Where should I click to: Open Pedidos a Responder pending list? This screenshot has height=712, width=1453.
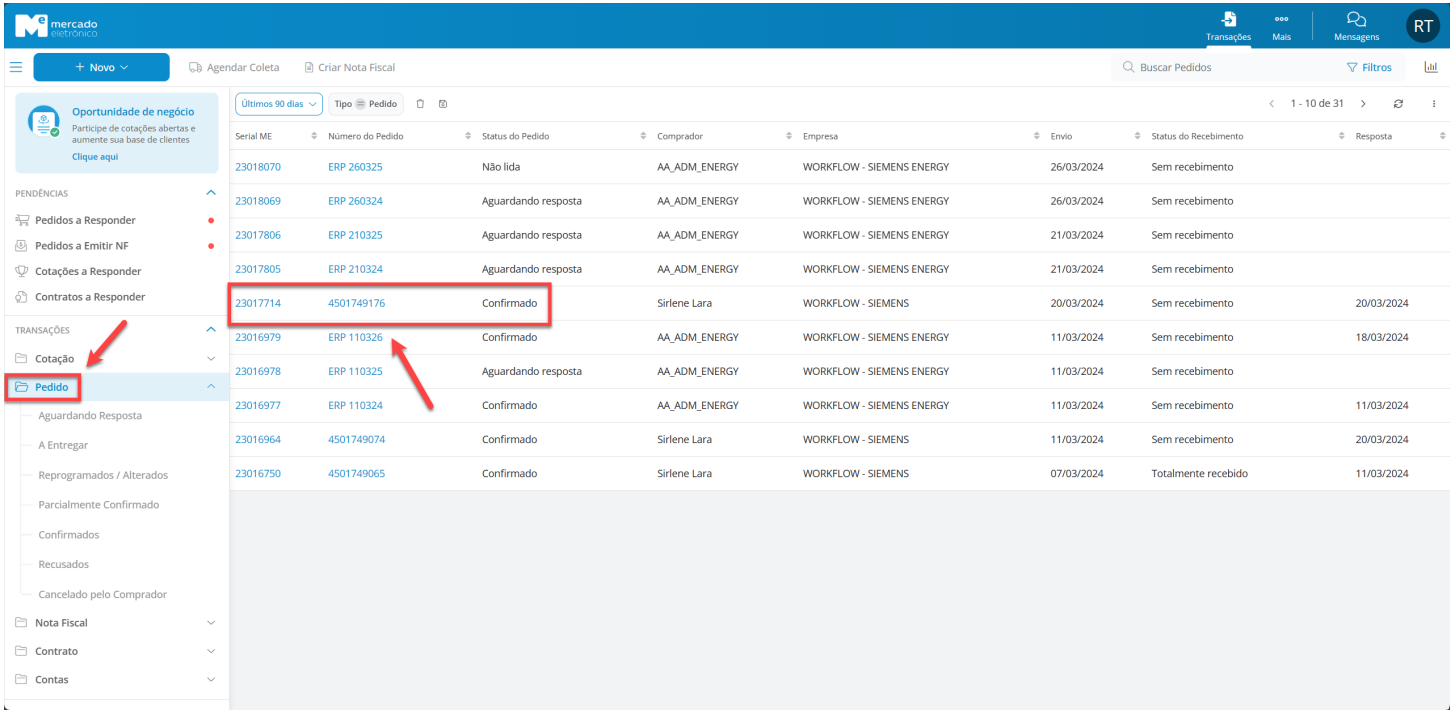[x=85, y=220]
